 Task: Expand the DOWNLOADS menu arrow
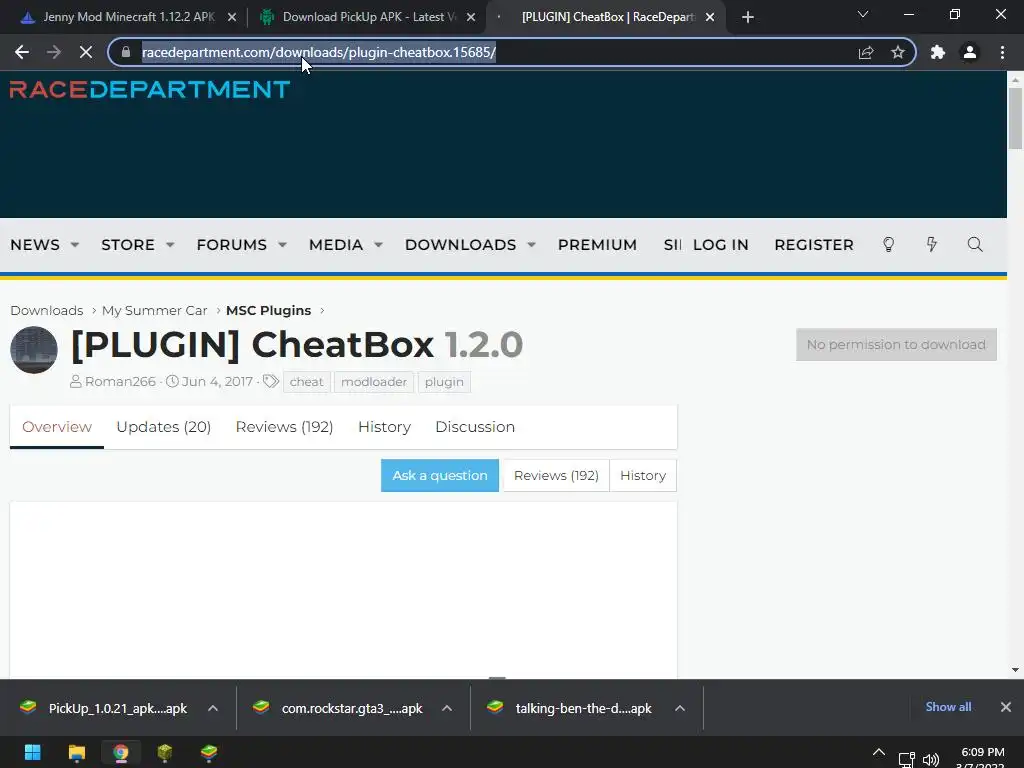[532, 245]
